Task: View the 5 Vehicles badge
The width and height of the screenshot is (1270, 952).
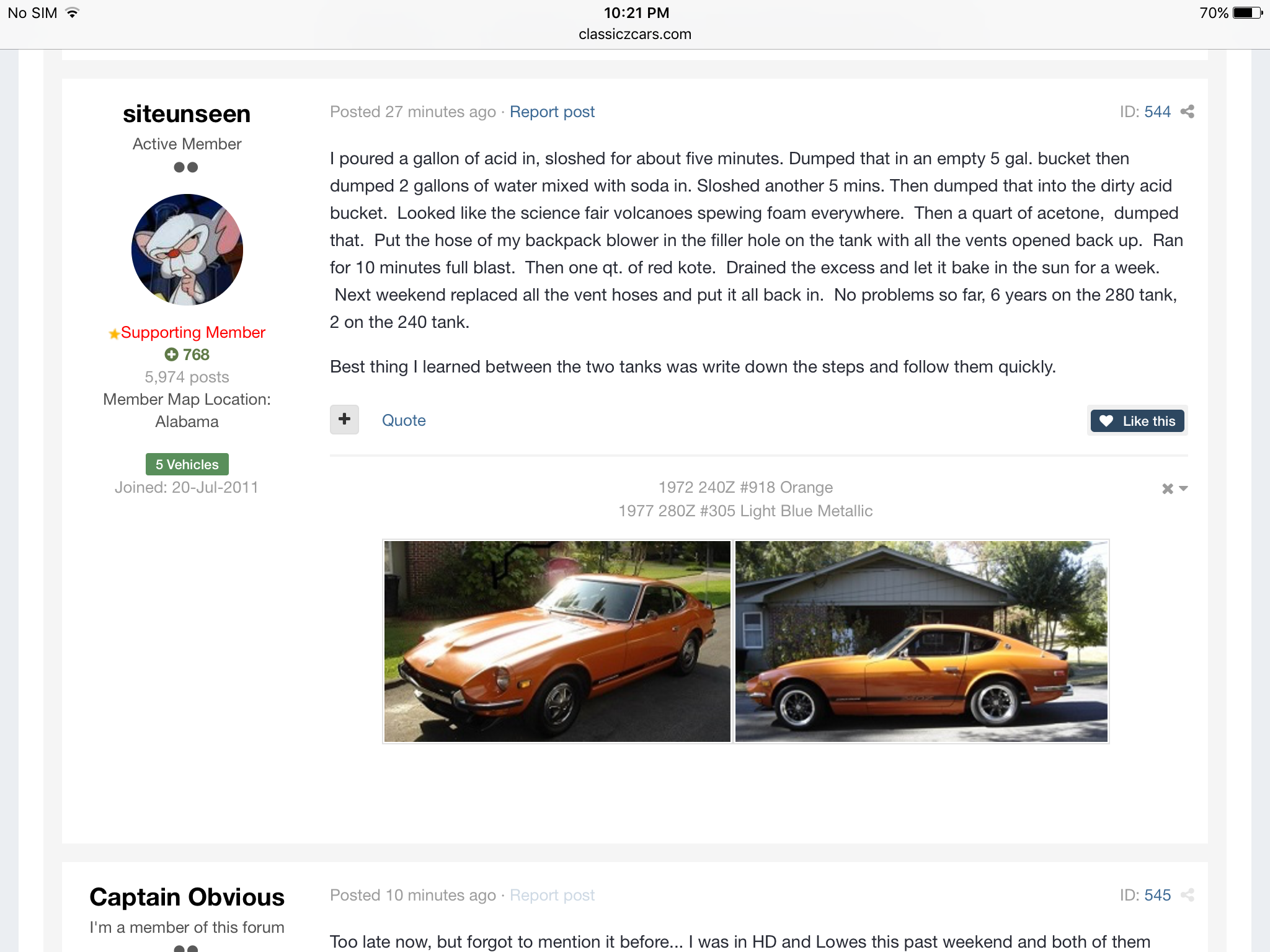Action: 187,464
